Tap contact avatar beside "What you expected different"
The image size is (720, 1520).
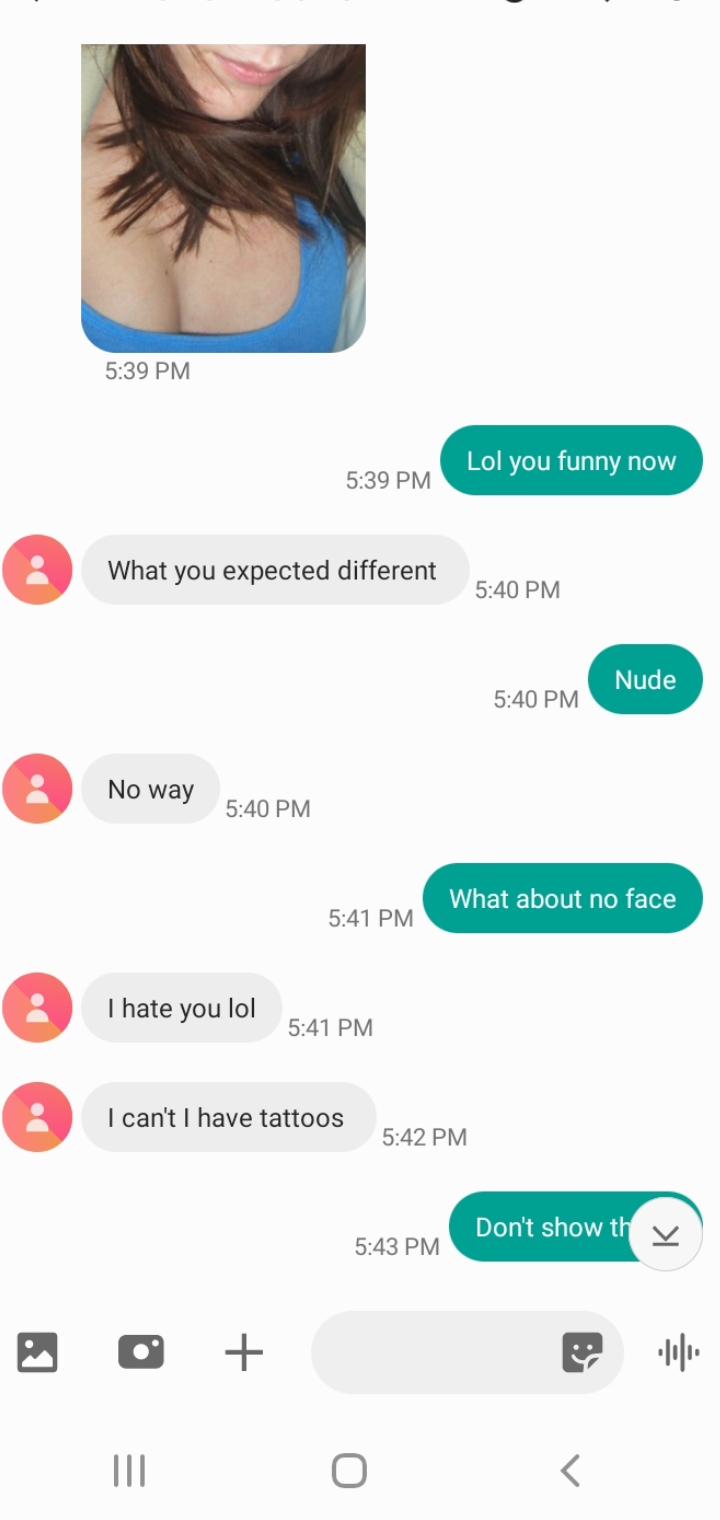37,570
